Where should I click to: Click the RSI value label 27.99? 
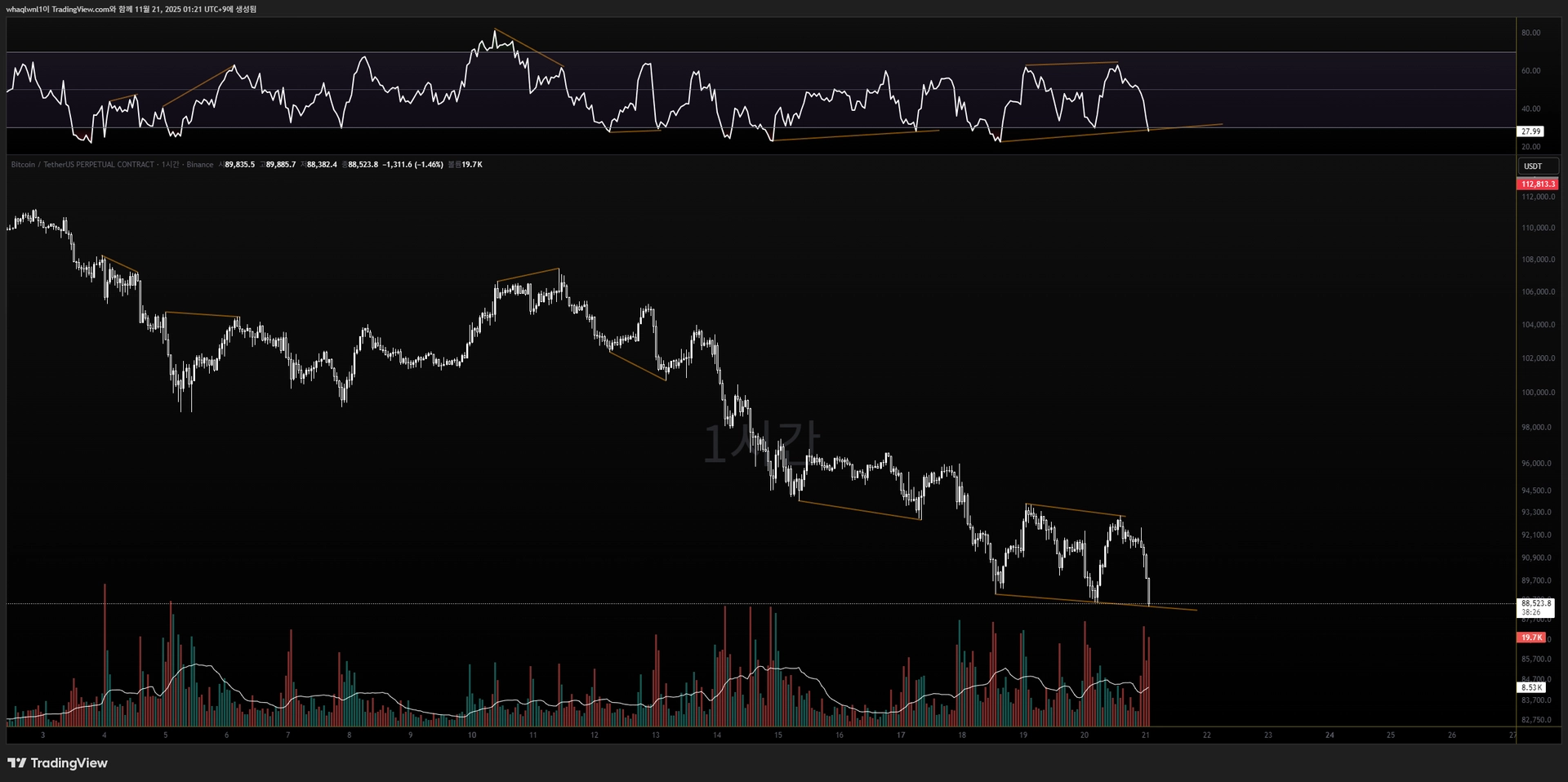[x=1530, y=131]
